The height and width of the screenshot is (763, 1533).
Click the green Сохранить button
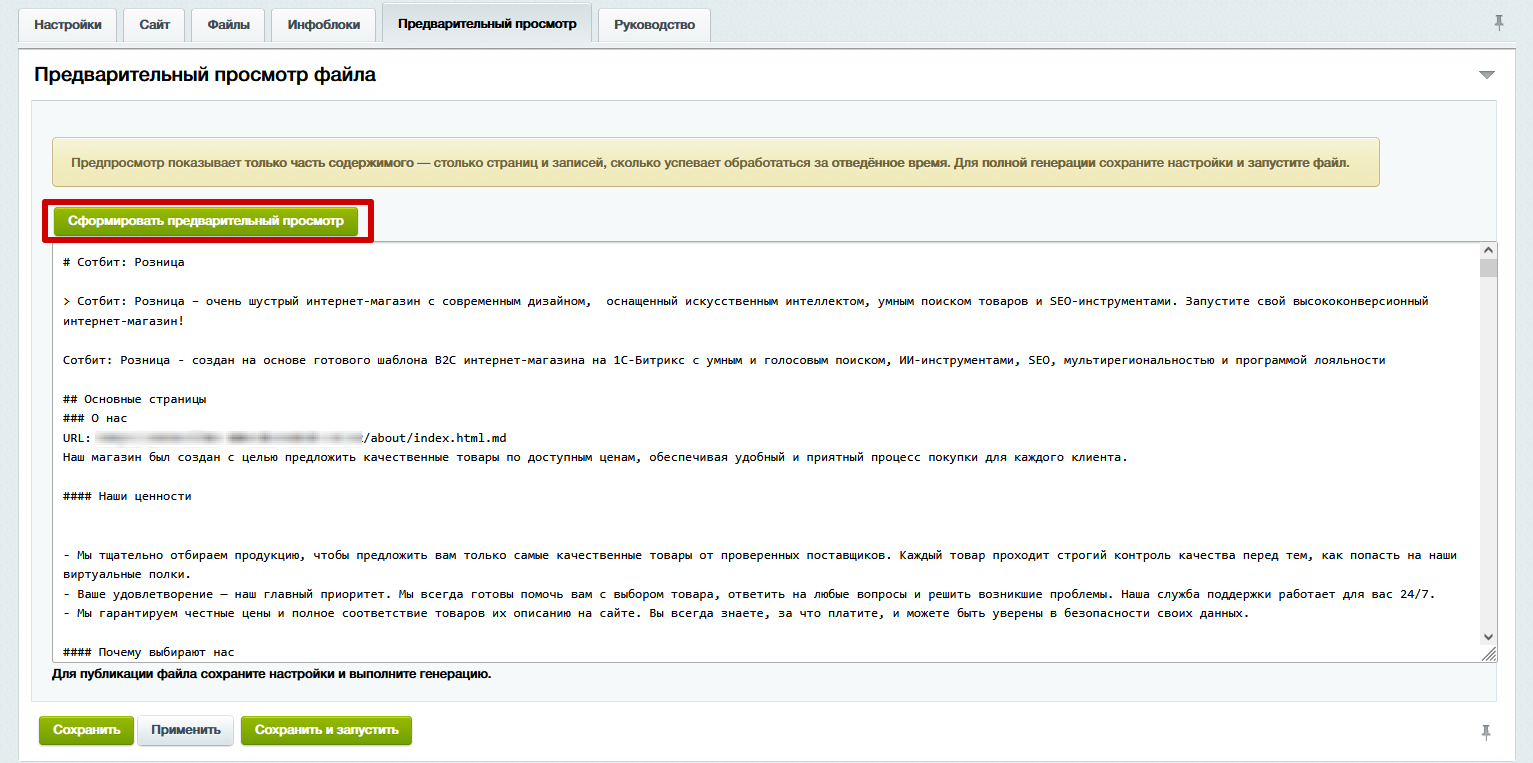86,730
